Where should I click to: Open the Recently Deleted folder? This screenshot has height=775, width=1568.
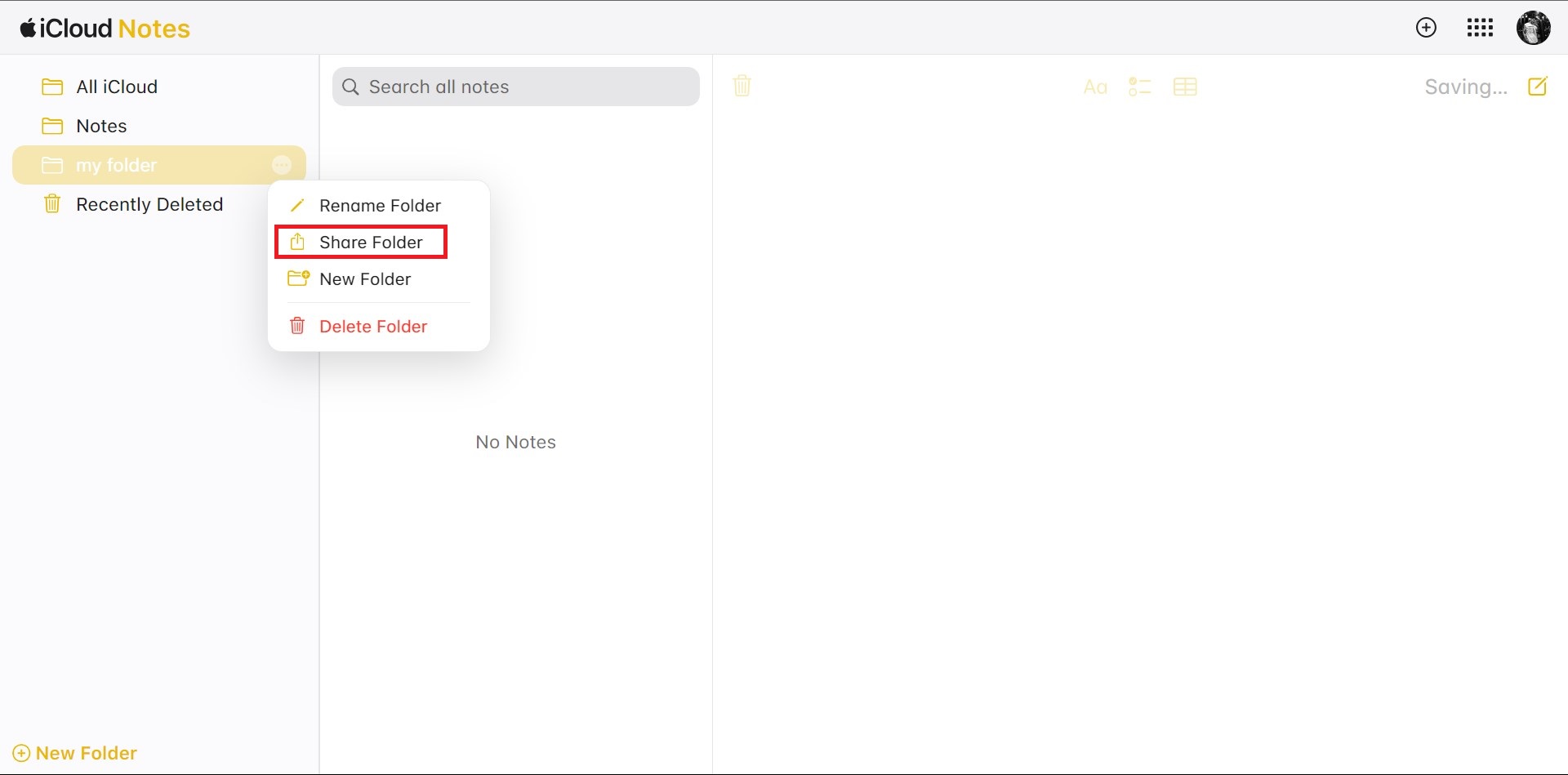[149, 204]
